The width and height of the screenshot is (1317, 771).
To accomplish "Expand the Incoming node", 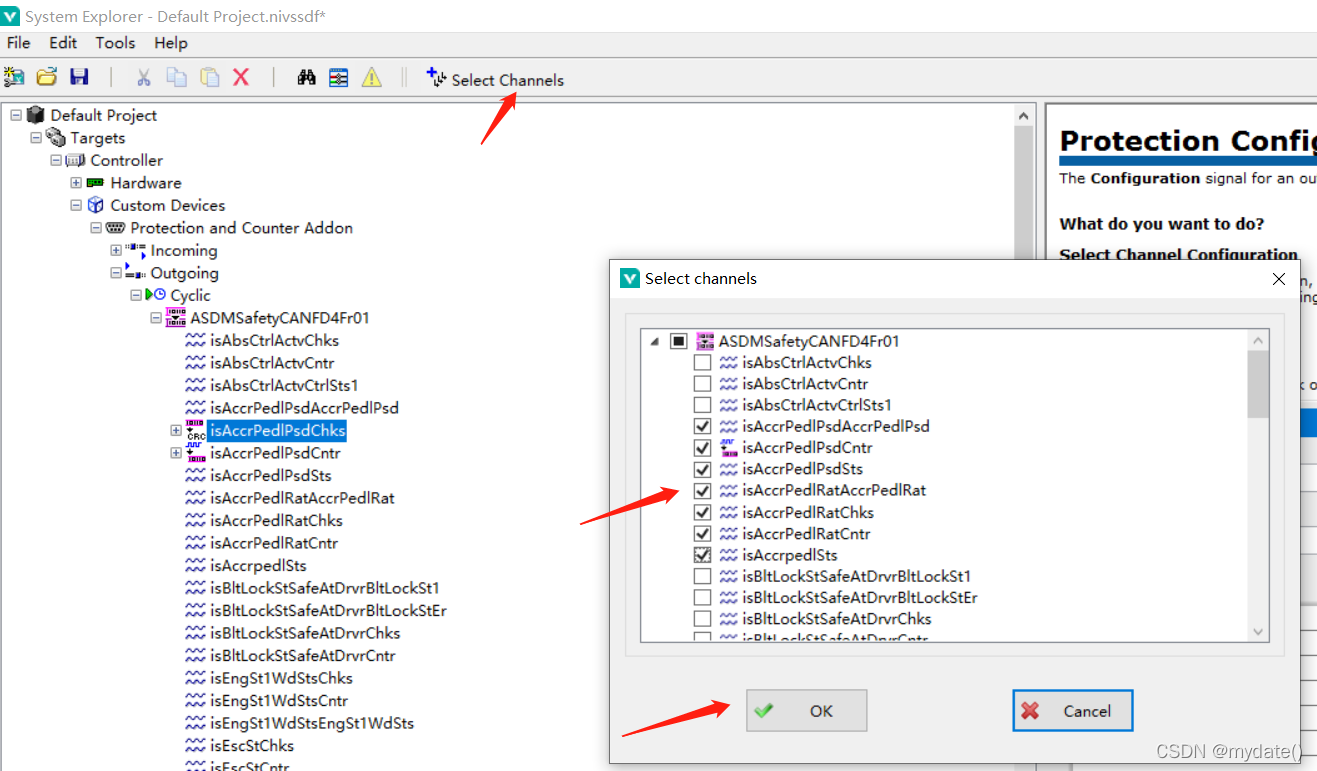I will tap(116, 250).
